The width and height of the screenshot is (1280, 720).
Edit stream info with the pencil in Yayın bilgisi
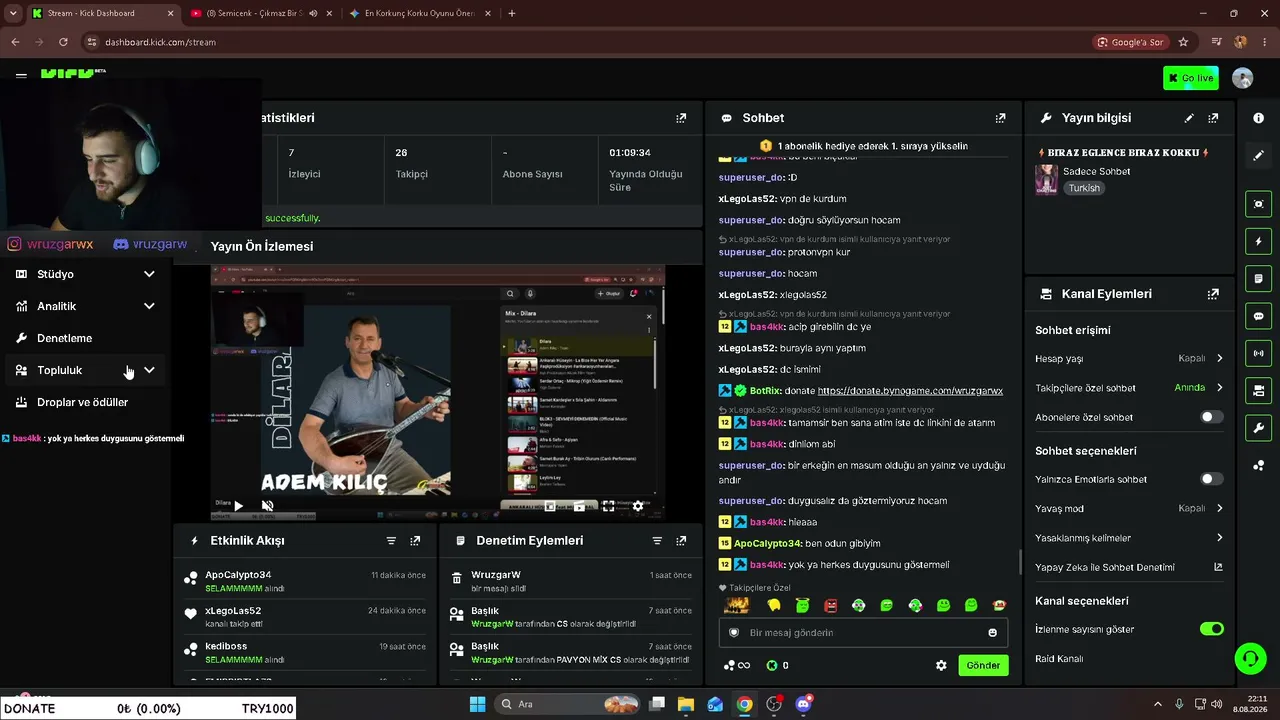[1189, 118]
